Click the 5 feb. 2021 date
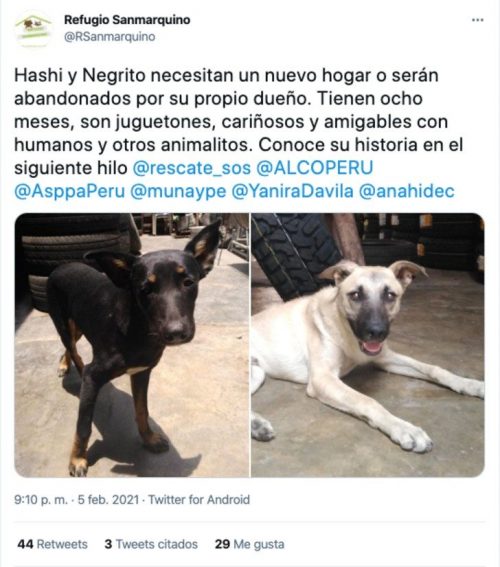Screen dimensions: 500x567 [x=108, y=500]
